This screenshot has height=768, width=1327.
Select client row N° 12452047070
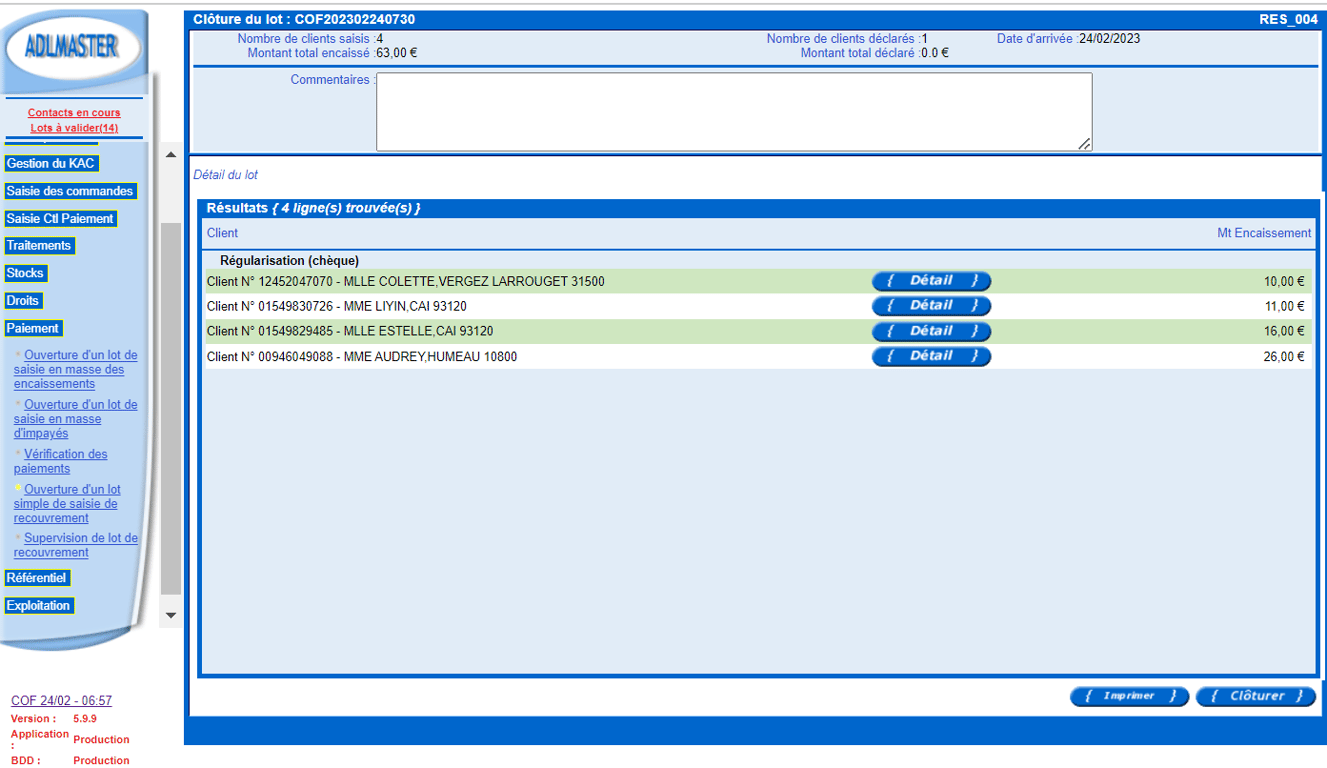758,281
